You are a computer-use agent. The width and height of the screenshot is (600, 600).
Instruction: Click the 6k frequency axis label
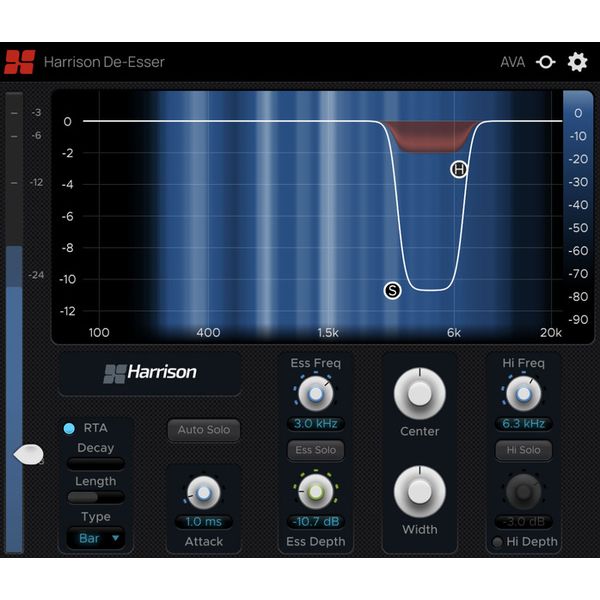click(454, 333)
